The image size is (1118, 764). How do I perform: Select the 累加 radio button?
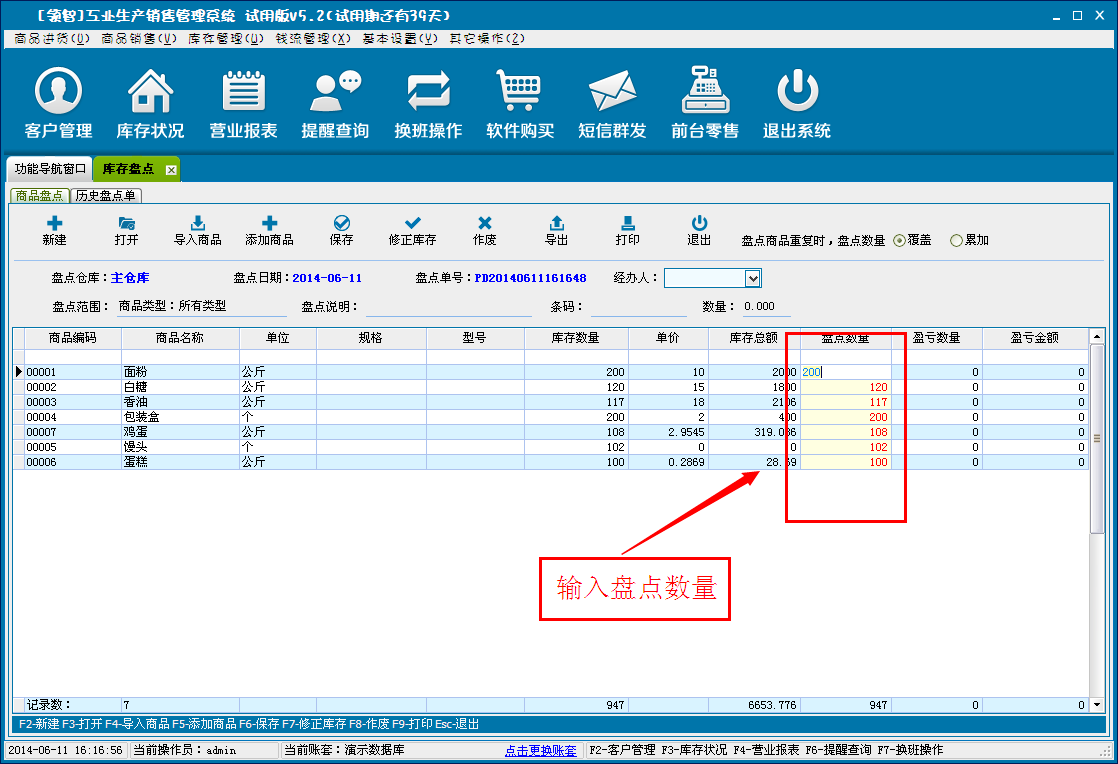click(956, 240)
